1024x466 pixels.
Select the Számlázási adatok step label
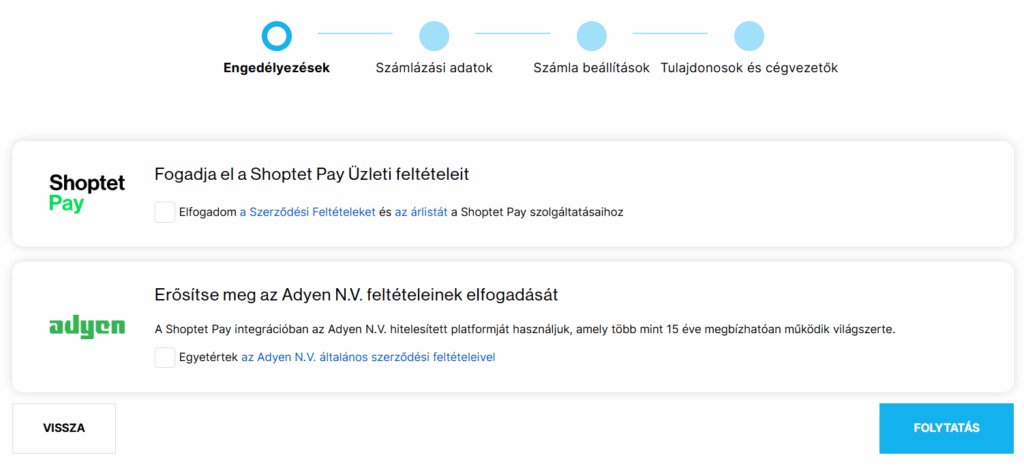(434, 68)
